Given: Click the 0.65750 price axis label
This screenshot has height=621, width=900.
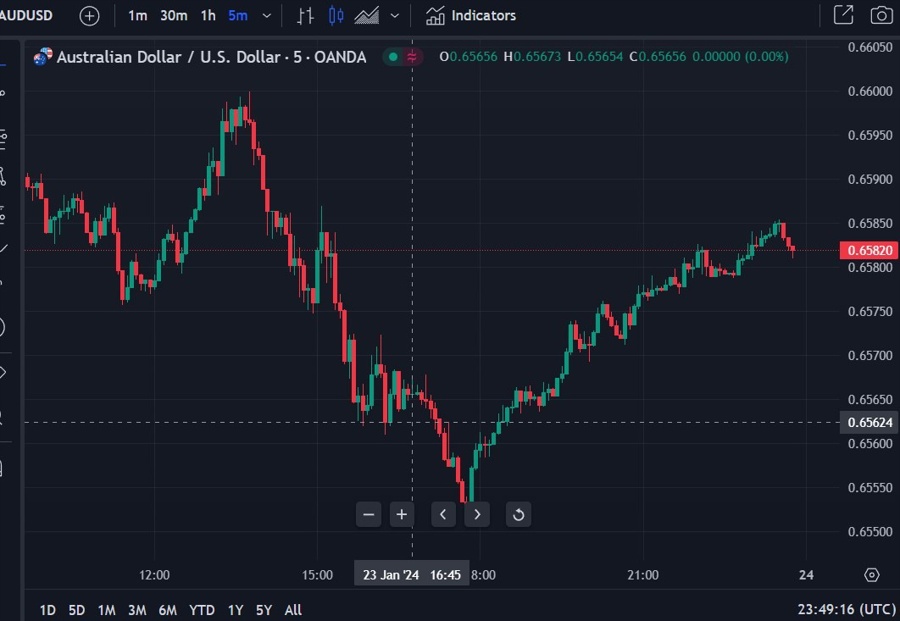Looking at the screenshot, I should (870, 311).
